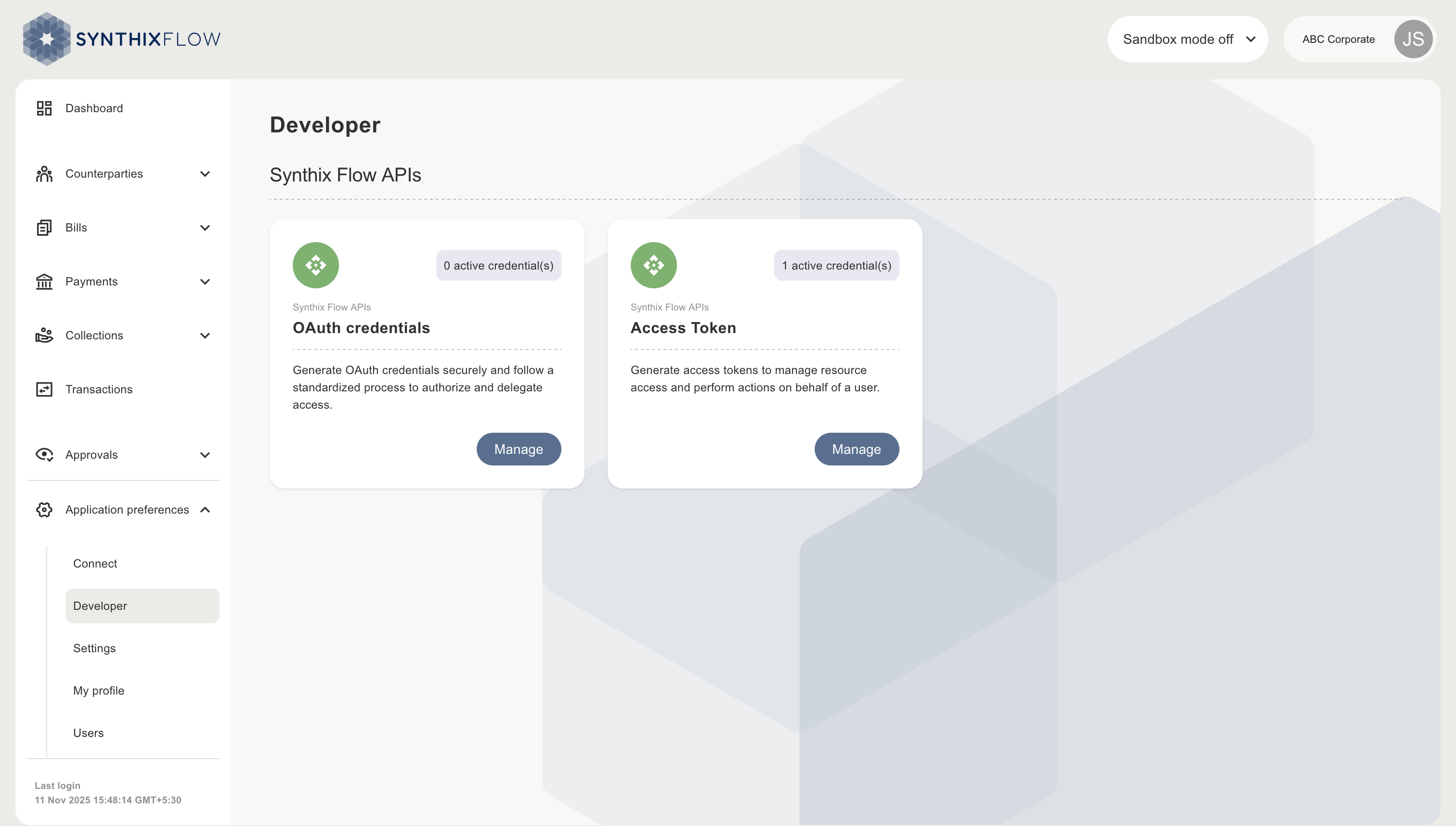Click the Application preferences label
This screenshot has height=826, width=1456.
pos(127,509)
